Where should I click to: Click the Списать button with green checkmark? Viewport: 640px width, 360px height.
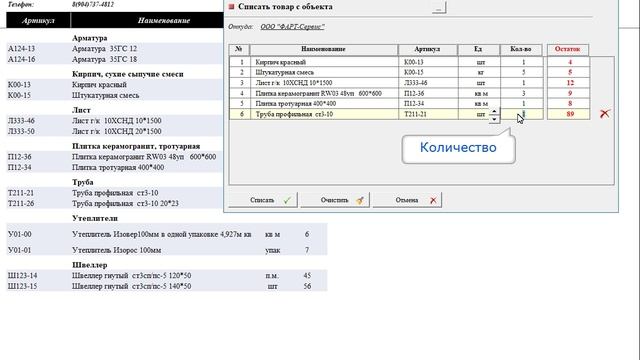(263, 200)
